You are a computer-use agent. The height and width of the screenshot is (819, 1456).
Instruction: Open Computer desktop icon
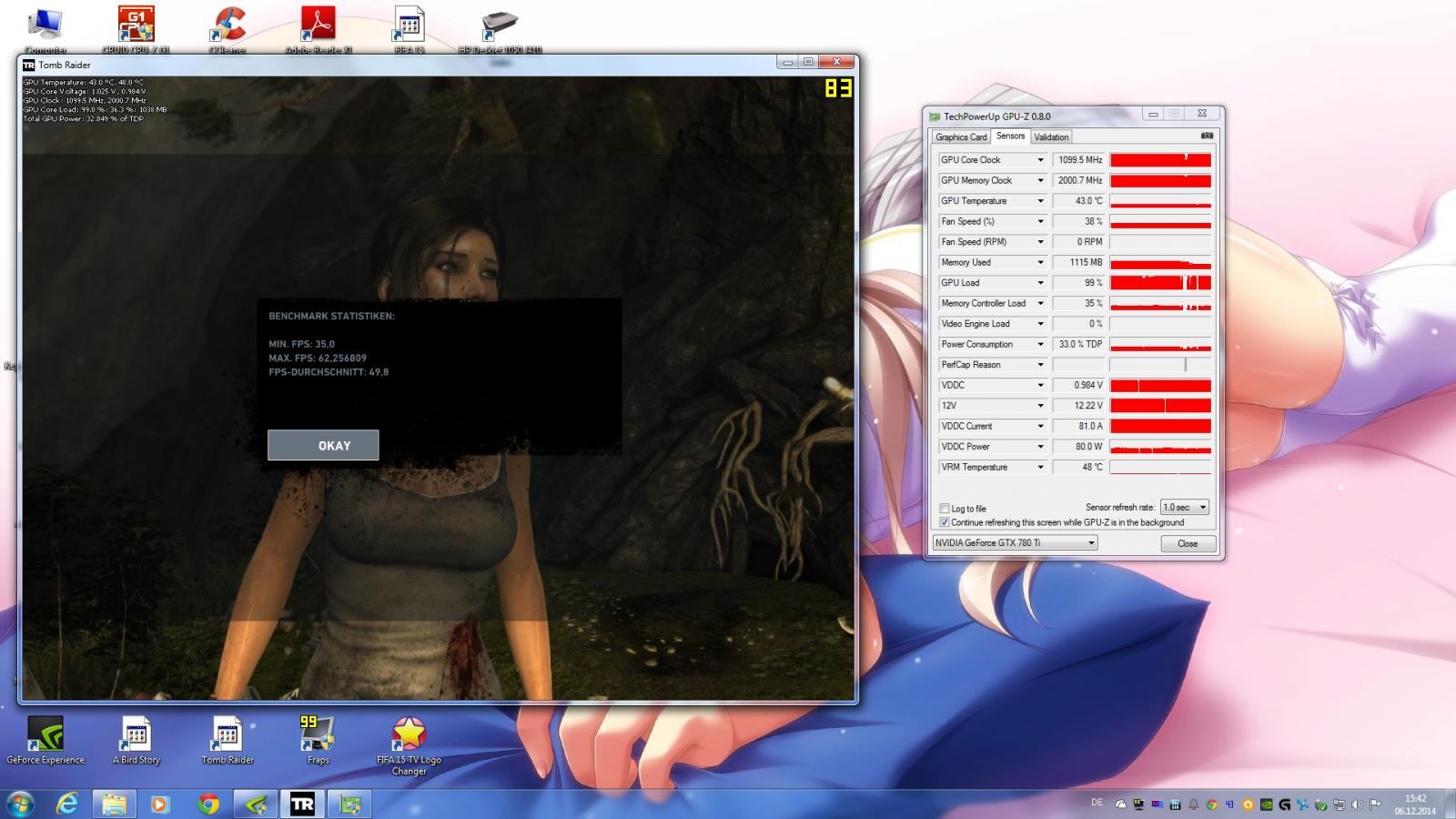(x=45, y=29)
